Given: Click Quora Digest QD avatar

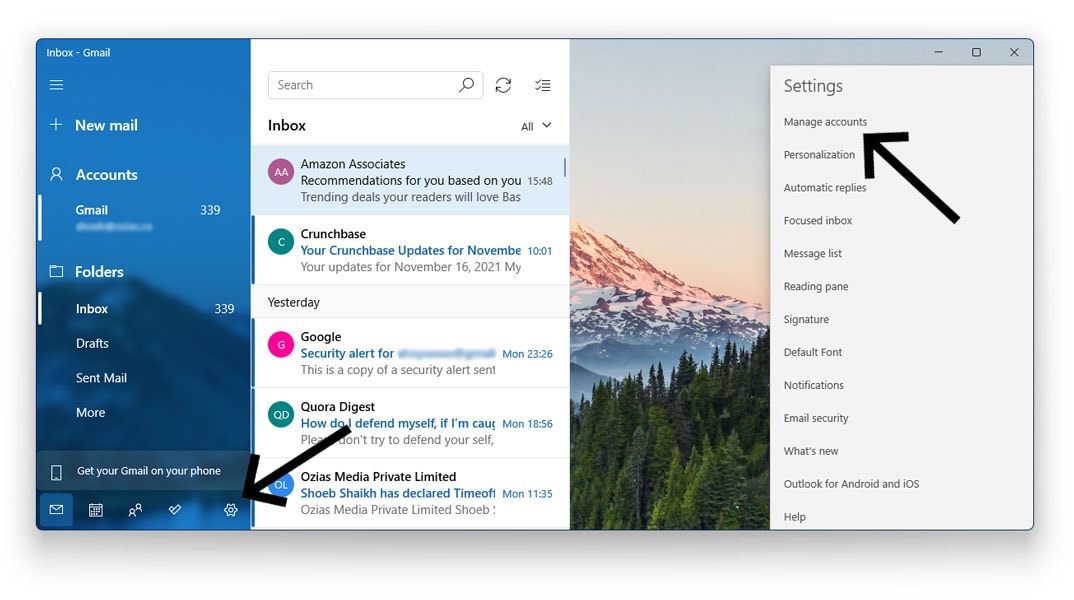Looking at the screenshot, I should 281,414.
